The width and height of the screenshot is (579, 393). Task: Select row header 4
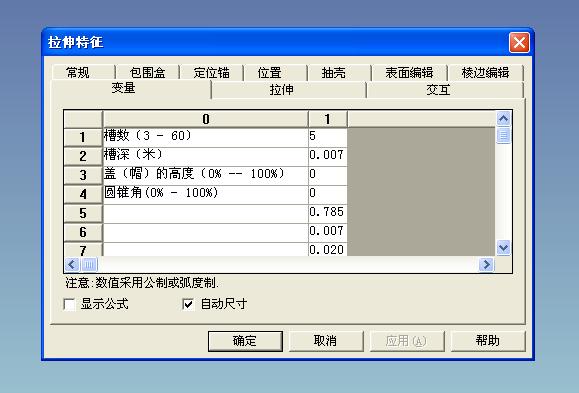tap(83, 194)
